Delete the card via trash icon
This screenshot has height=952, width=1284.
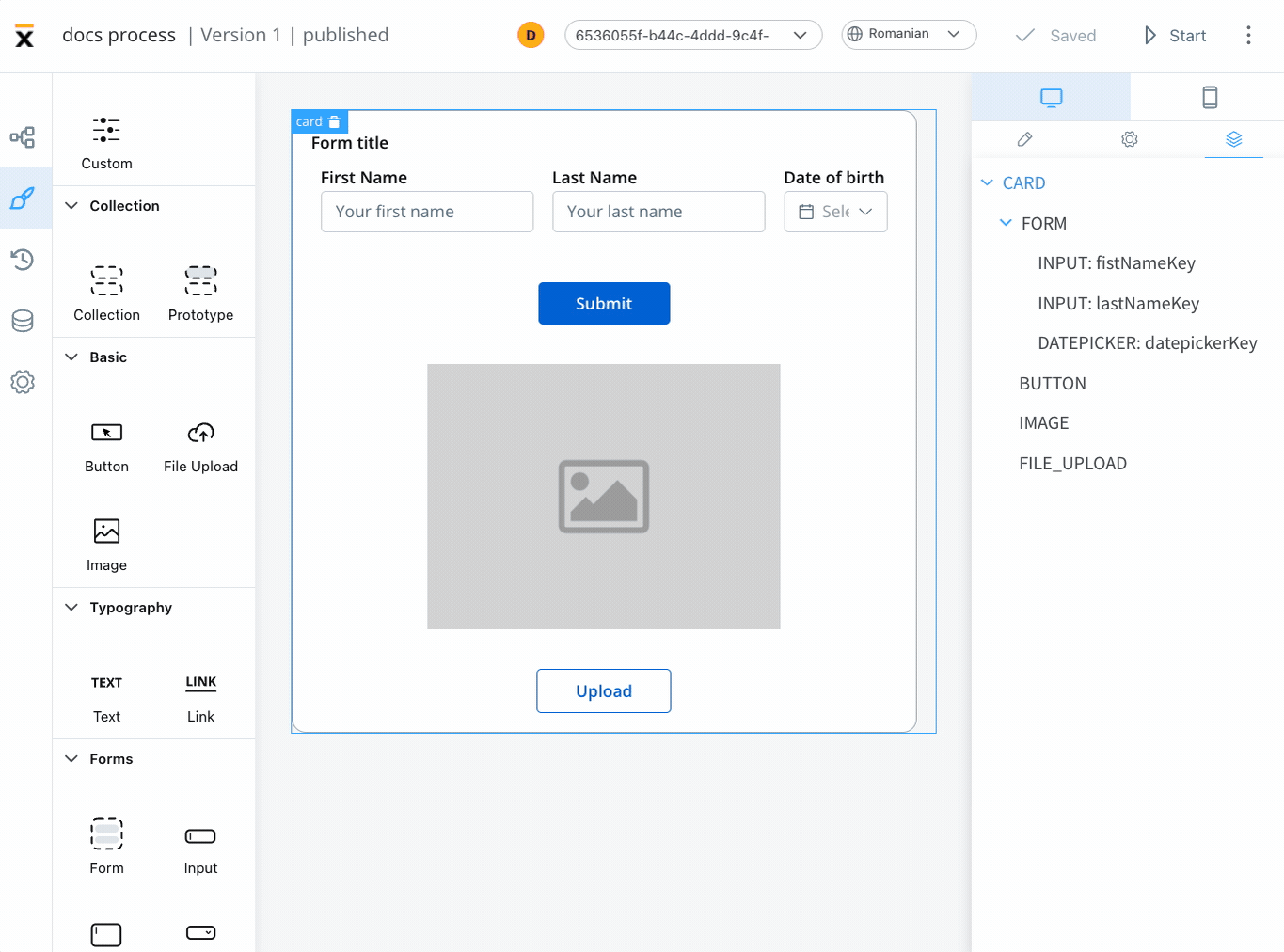pos(334,121)
